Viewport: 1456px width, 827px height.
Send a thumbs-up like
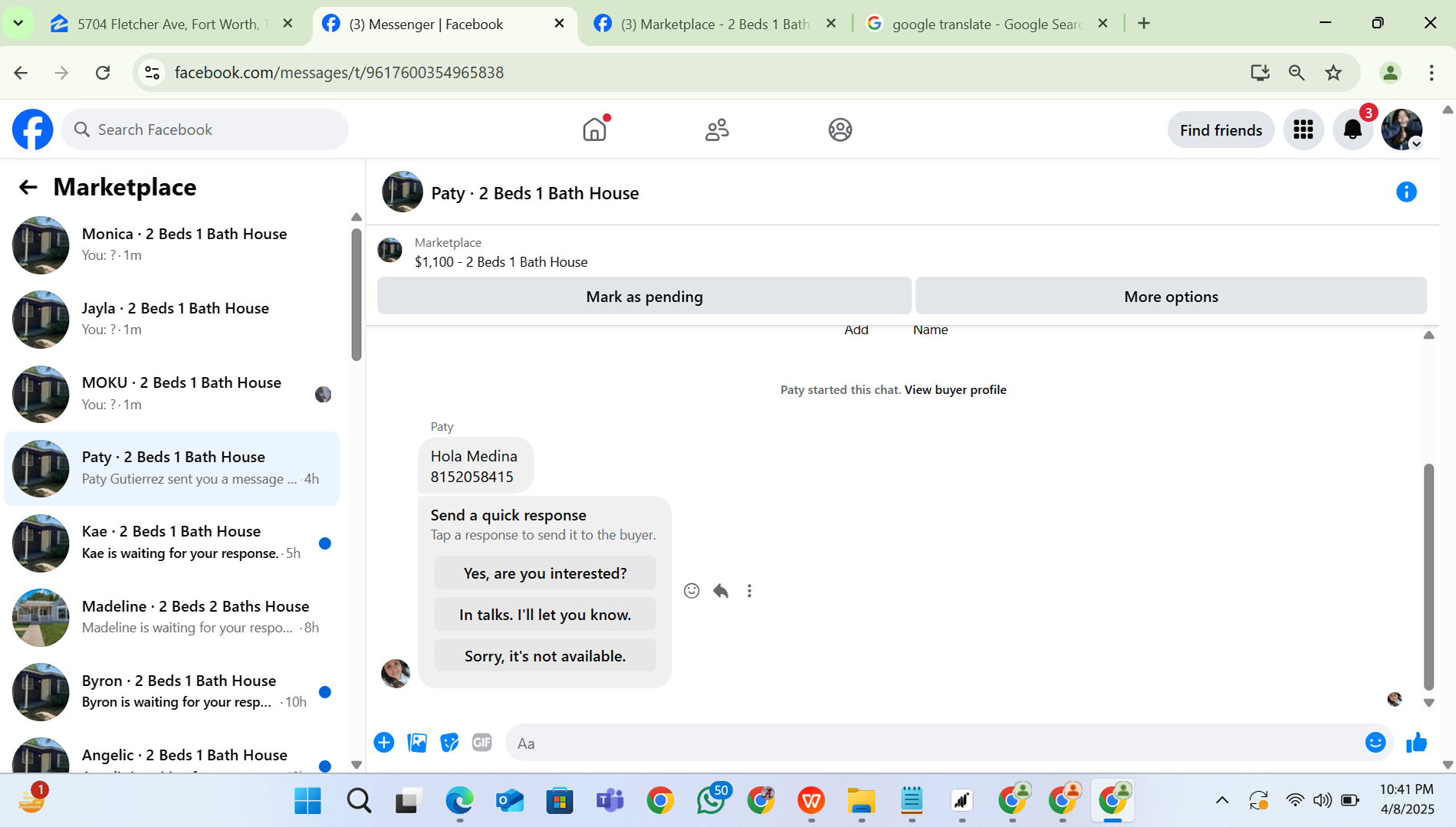[1416, 743]
